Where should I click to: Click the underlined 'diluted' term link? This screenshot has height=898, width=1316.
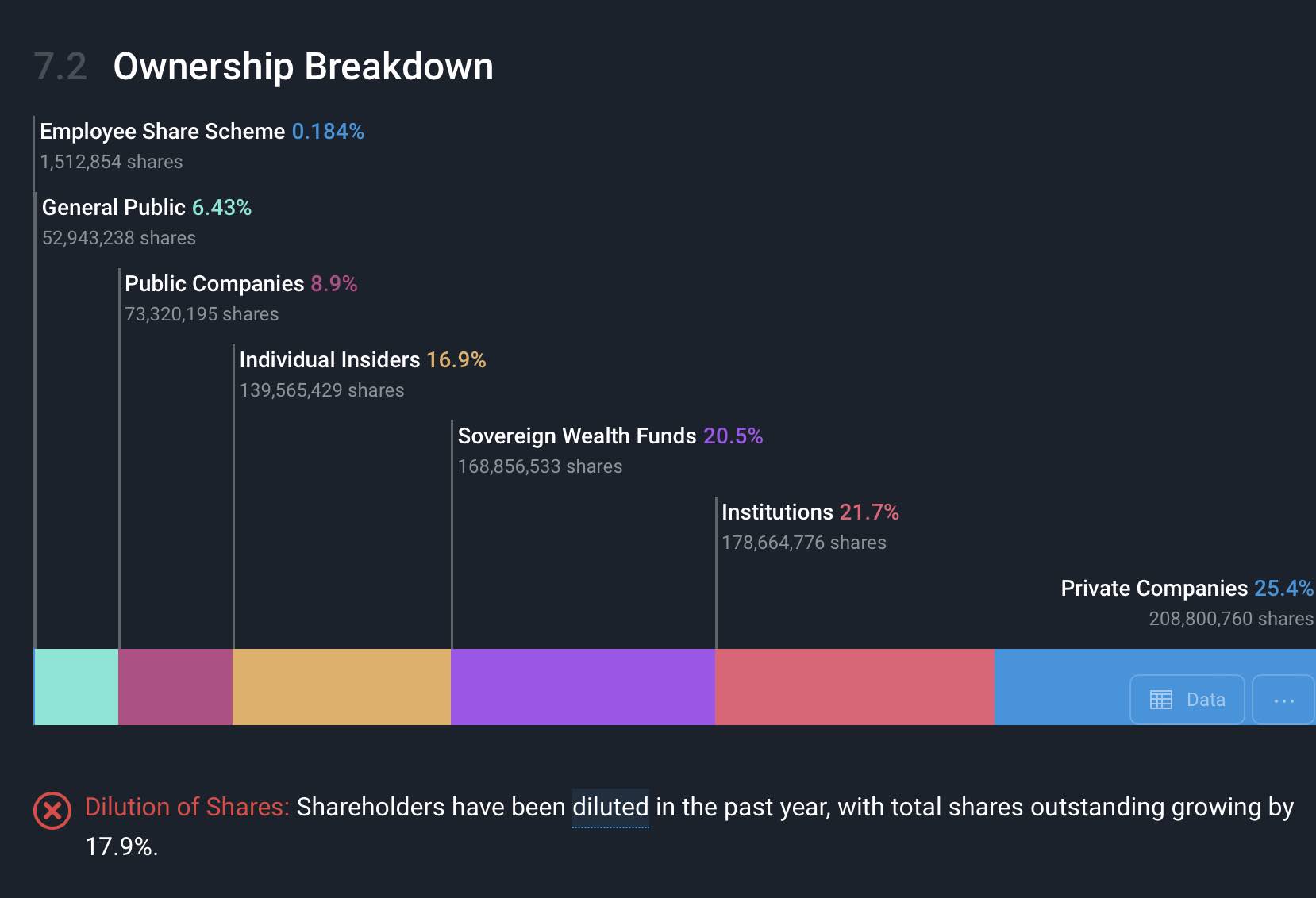point(610,808)
